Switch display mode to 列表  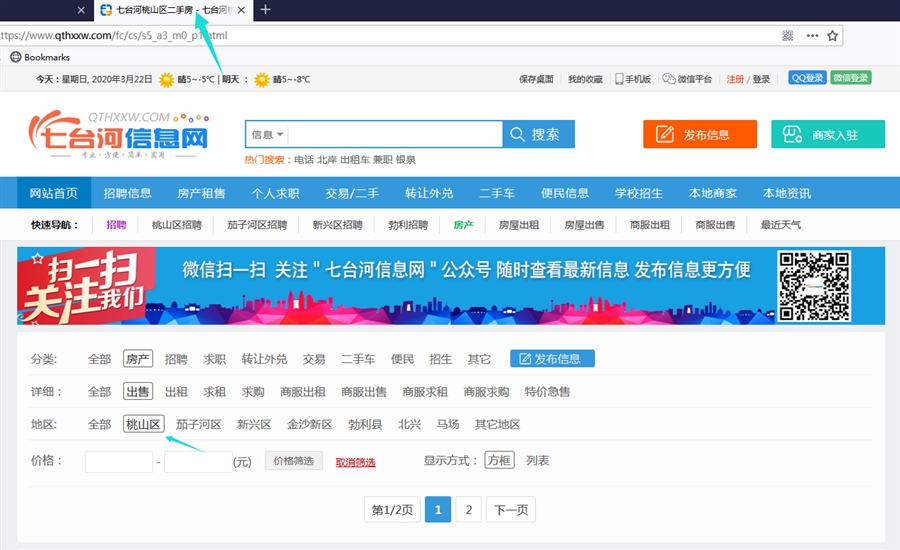click(538, 461)
